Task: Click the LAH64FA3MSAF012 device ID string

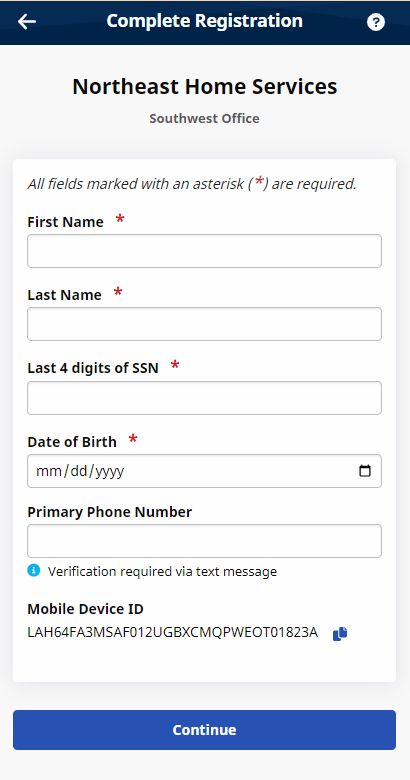Action: 173,633
